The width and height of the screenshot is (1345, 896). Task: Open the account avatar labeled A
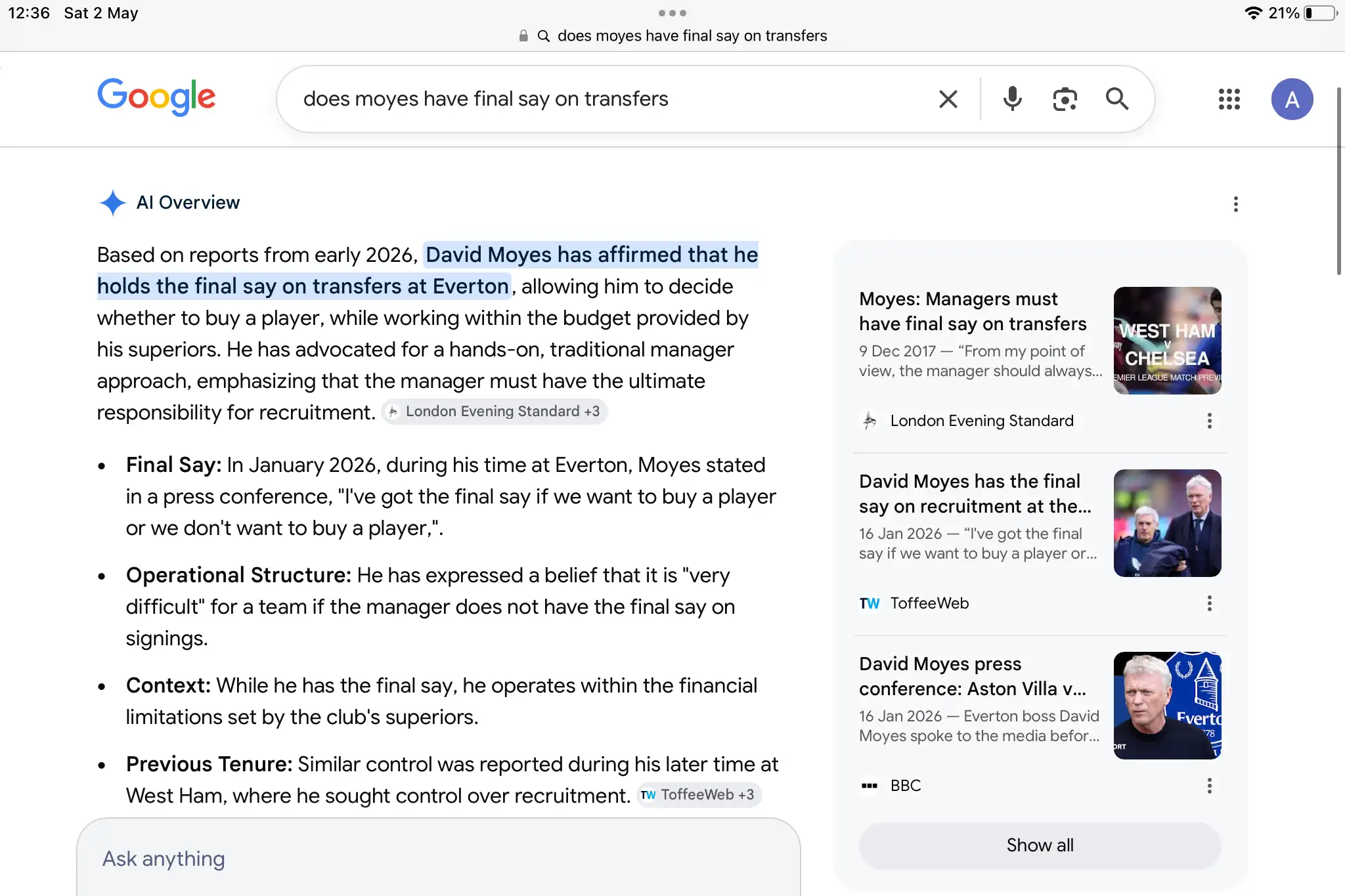click(1292, 99)
